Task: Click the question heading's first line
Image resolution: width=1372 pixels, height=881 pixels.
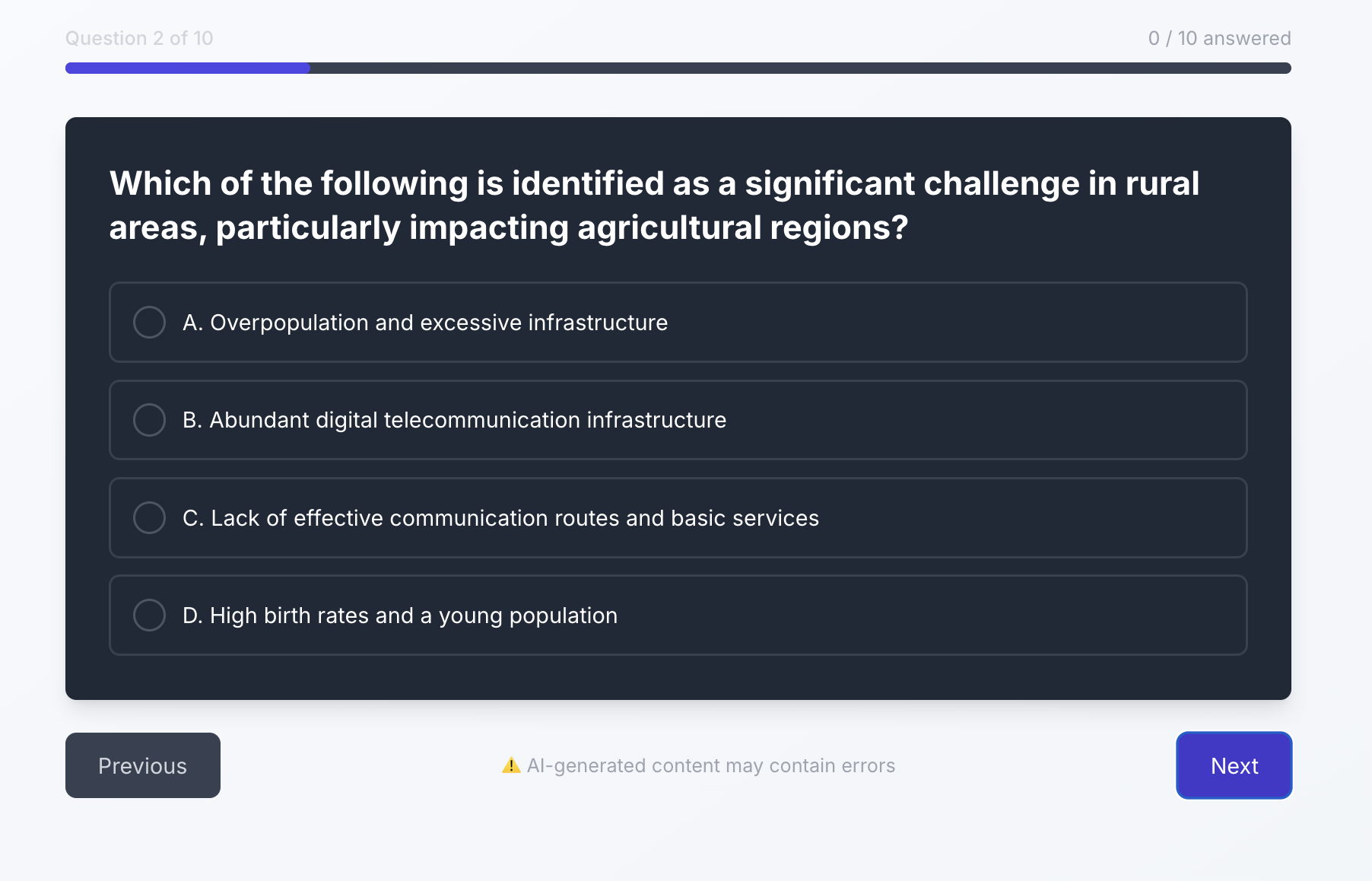Action: coord(654,183)
